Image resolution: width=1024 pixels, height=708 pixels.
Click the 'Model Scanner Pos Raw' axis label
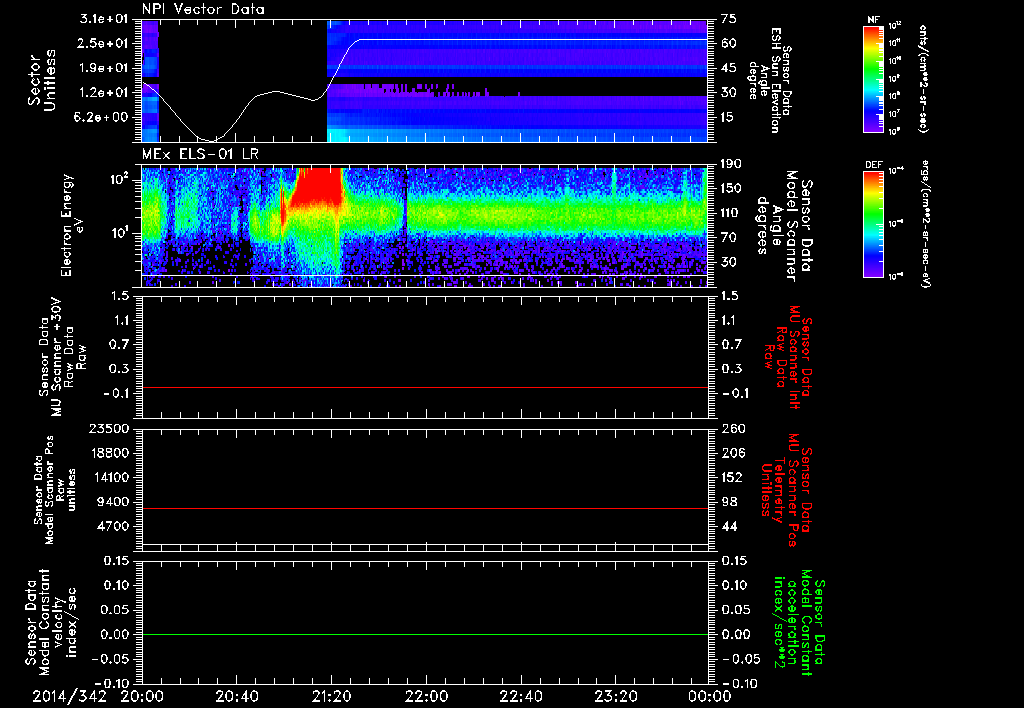pos(55,490)
